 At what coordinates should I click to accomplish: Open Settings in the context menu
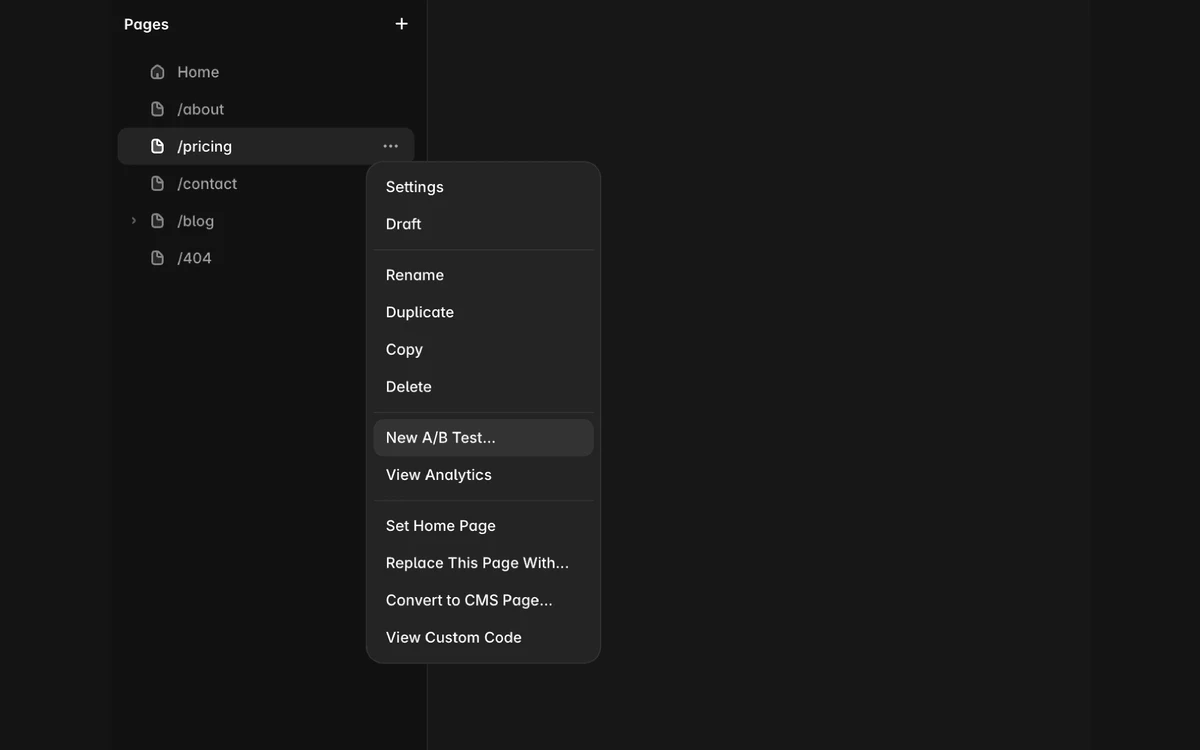click(x=483, y=187)
